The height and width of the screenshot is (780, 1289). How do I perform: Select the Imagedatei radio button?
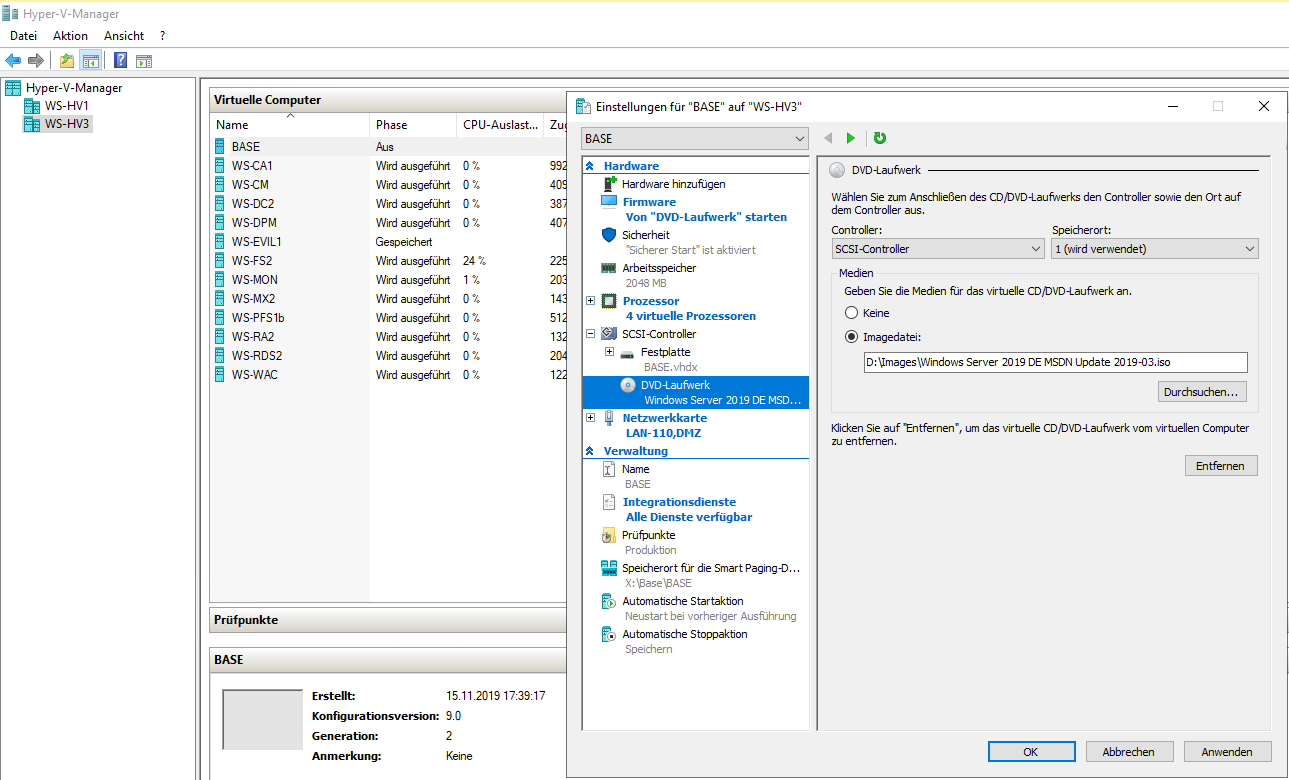[x=852, y=337]
